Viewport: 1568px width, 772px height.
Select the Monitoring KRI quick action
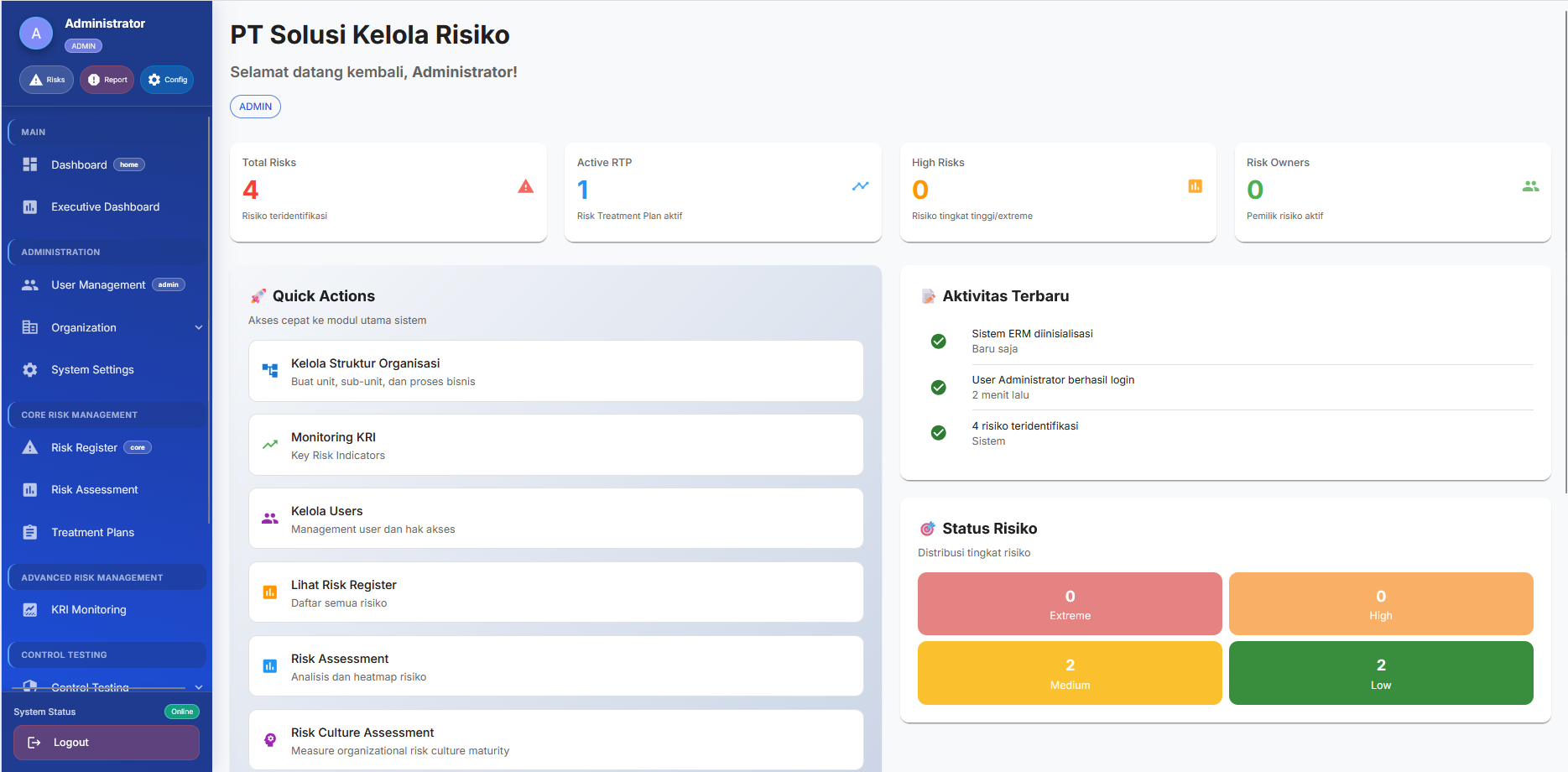point(555,445)
